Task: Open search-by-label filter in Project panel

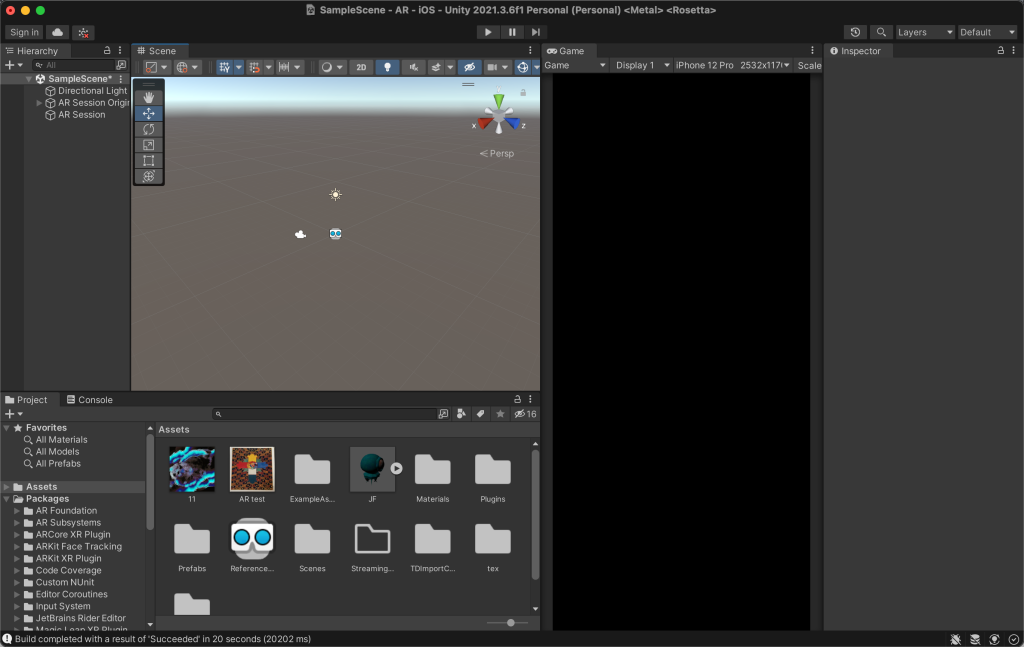Action: (x=481, y=414)
